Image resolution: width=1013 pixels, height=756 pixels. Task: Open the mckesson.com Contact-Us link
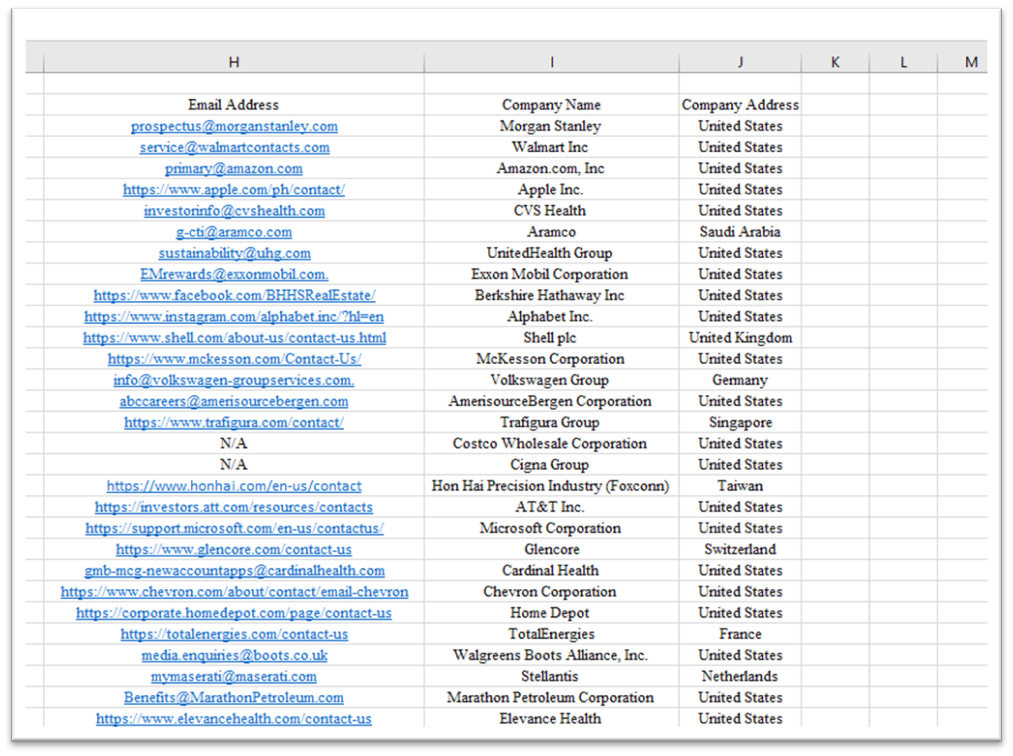pyautogui.click(x=234, y=359)
